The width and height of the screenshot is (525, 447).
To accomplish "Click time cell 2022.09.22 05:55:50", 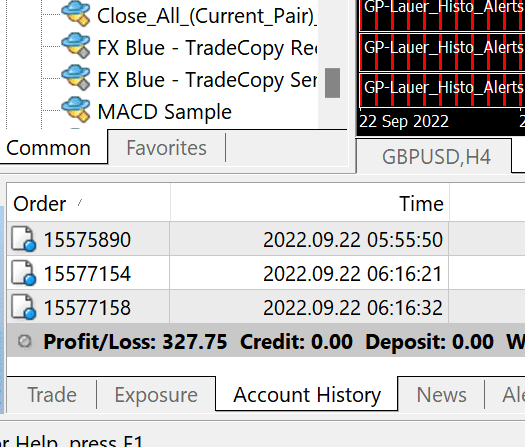I will (353, 239).
